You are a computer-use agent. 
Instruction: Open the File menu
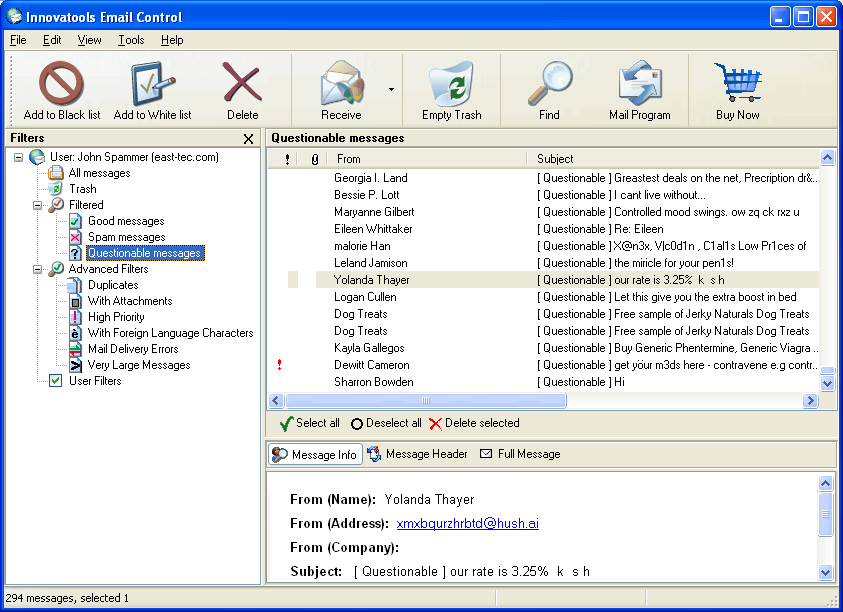tap(18, 40)
